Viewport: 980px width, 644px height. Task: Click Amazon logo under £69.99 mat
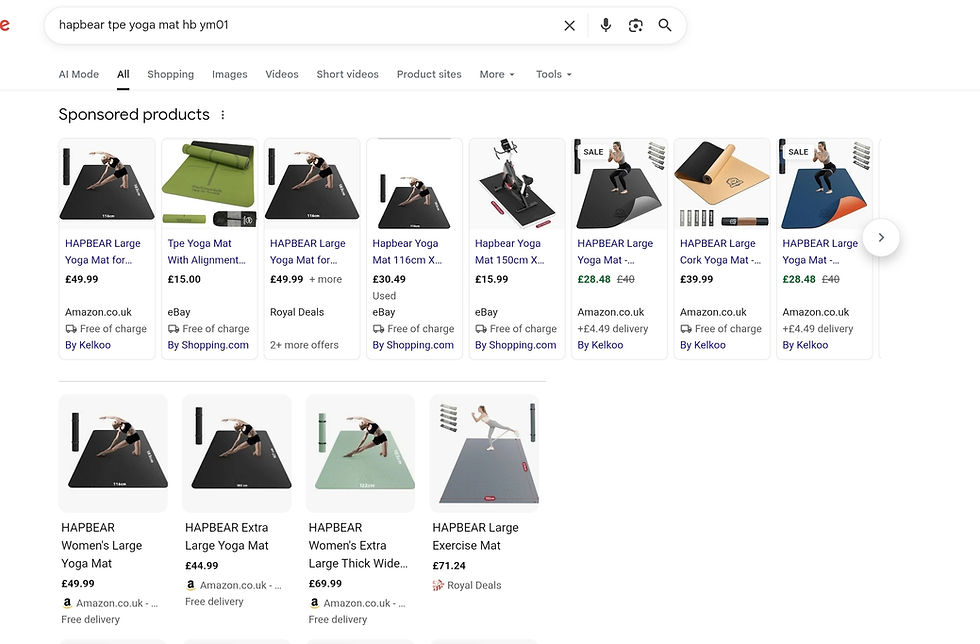[x=314, y=603]
